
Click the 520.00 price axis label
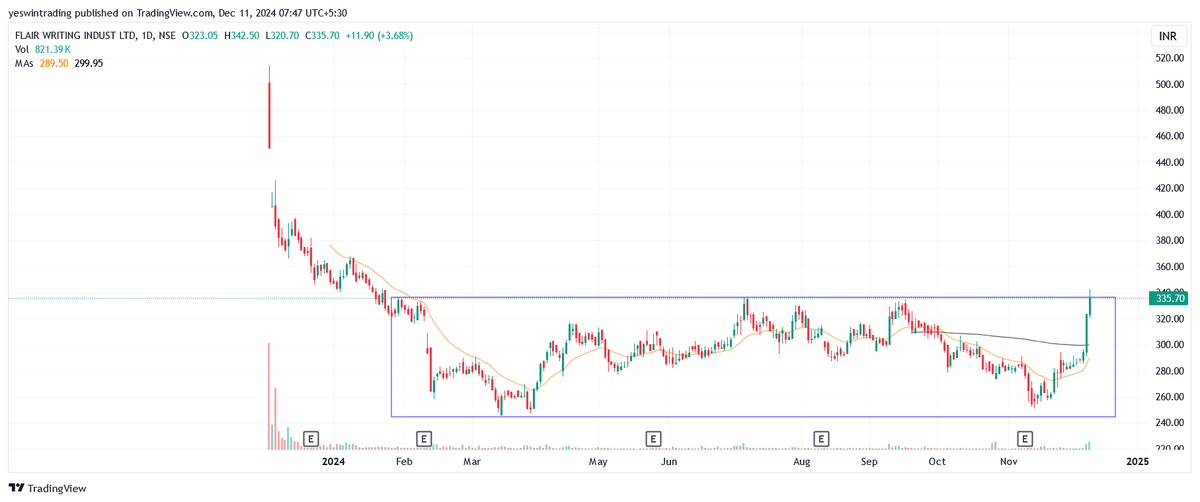(1170, 58)
